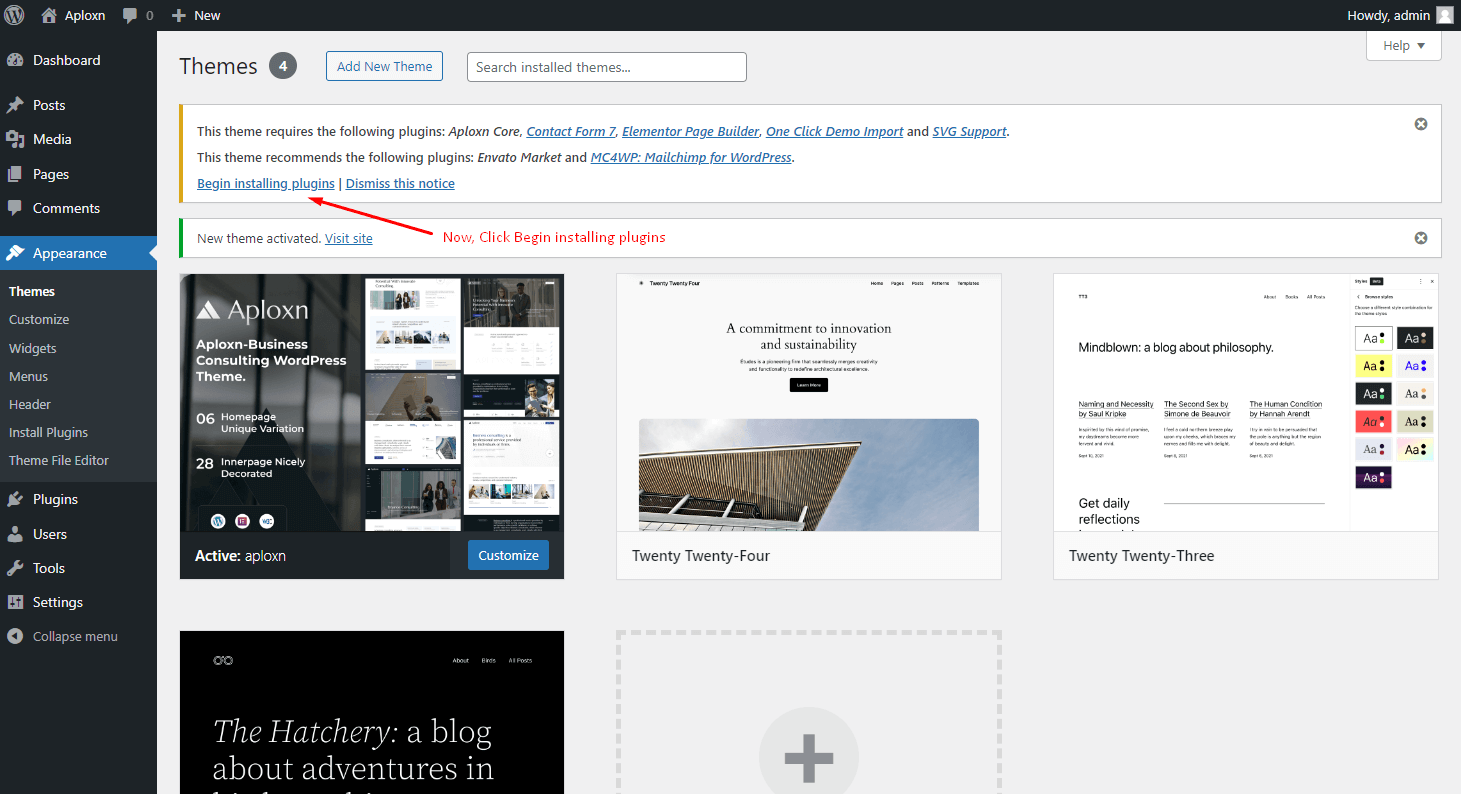The image size is (1461, 794).
Task: Select the Aploxn theme screenshot
Action: pyautogui.click(x=372, y=403)
